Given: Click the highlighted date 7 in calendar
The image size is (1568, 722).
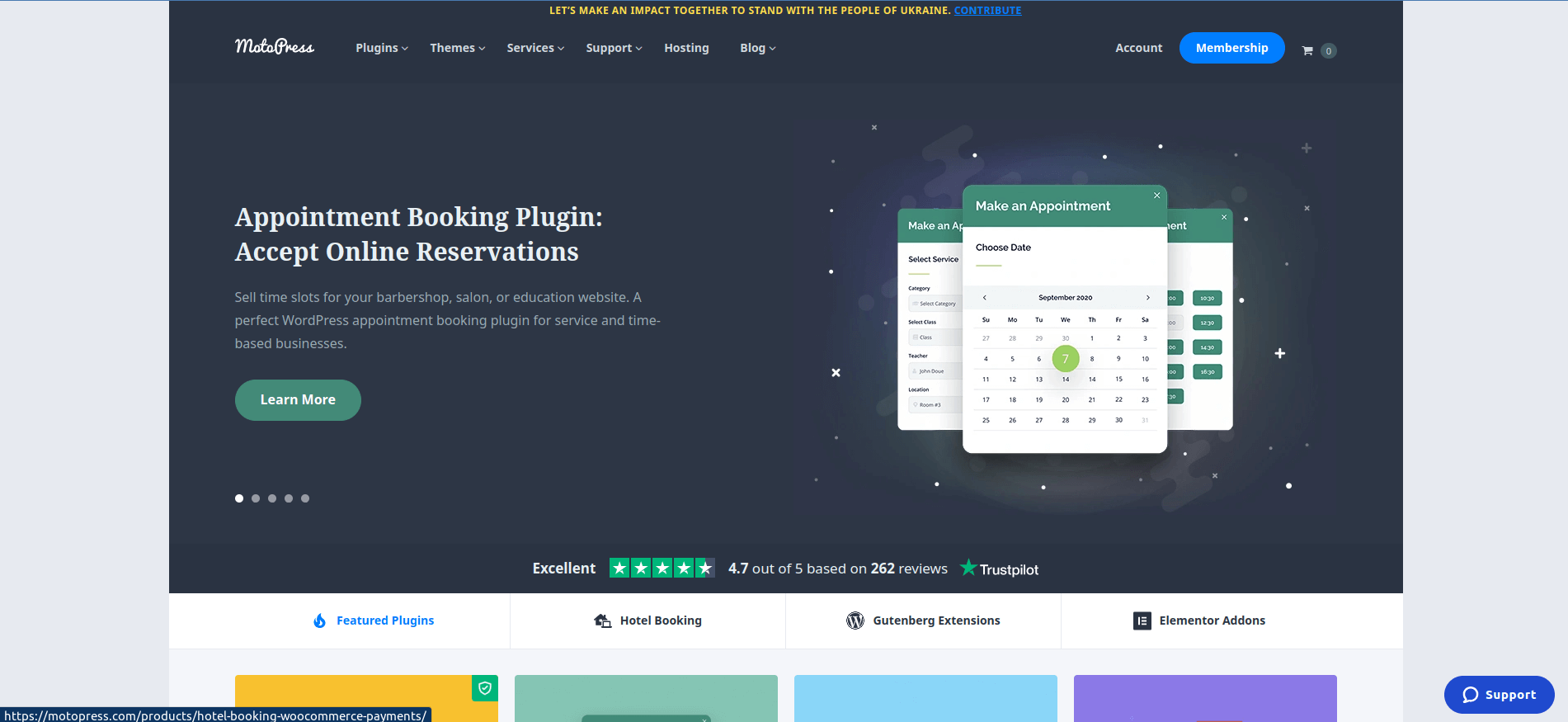Looking at the screenshot, I should point(1066,359).
